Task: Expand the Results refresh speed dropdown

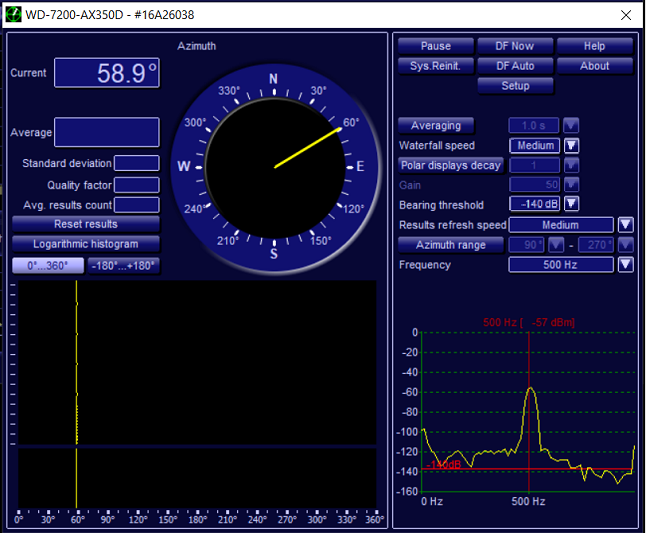Action: pyautogui.click(x=625, y=225)
